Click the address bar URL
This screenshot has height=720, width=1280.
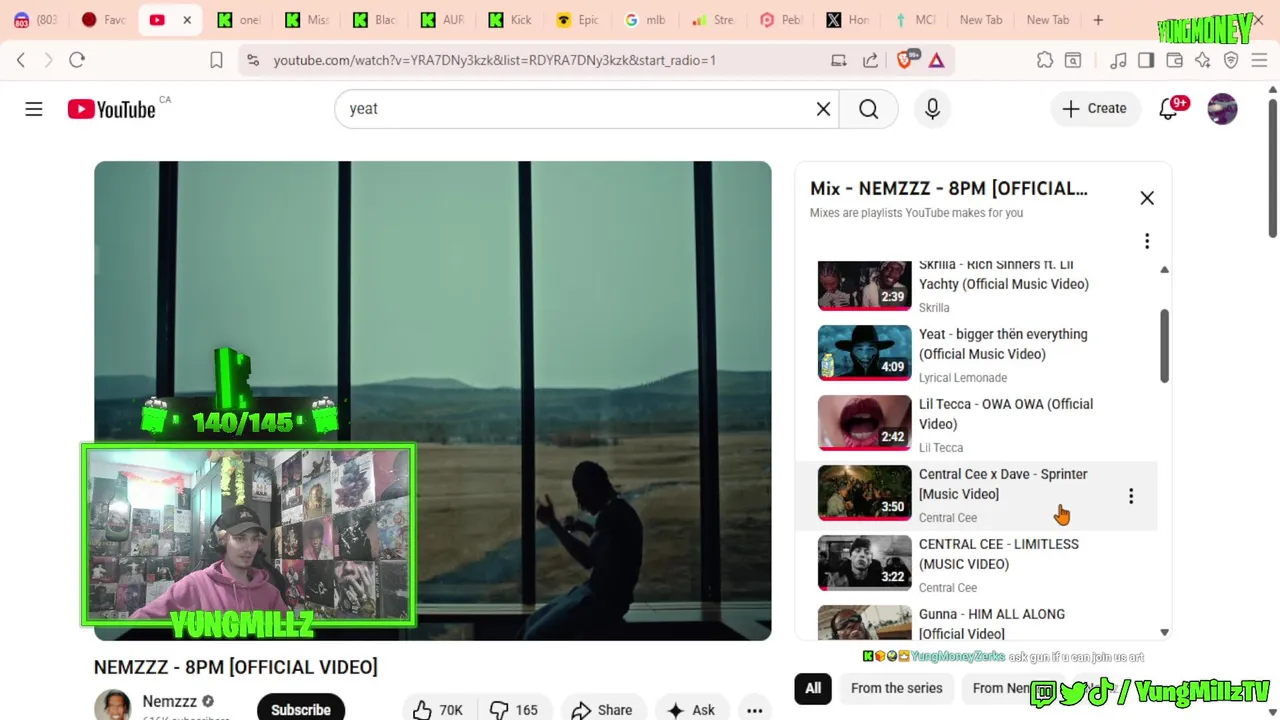point(495,60)
